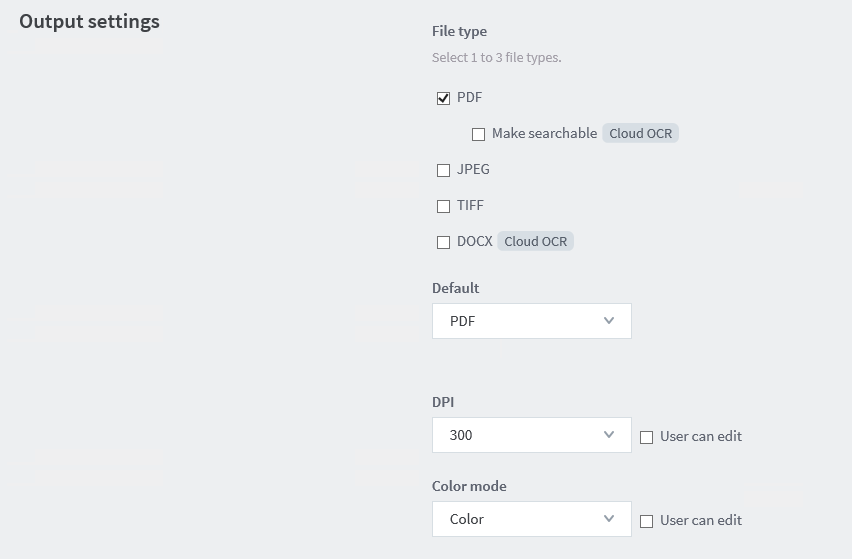Enable the Make searchable checkbox
The height and width of the screenshot is (559, 852).
(x=478, y=134)
